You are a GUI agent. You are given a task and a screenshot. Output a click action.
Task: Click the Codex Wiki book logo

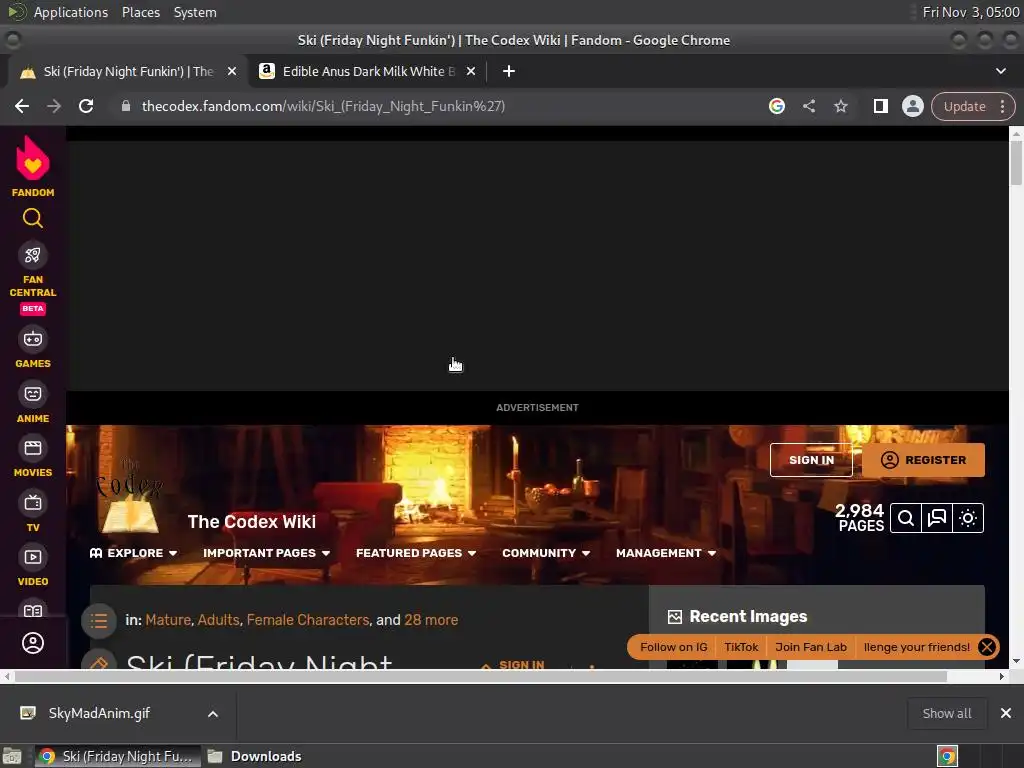[x=129, y=496]
